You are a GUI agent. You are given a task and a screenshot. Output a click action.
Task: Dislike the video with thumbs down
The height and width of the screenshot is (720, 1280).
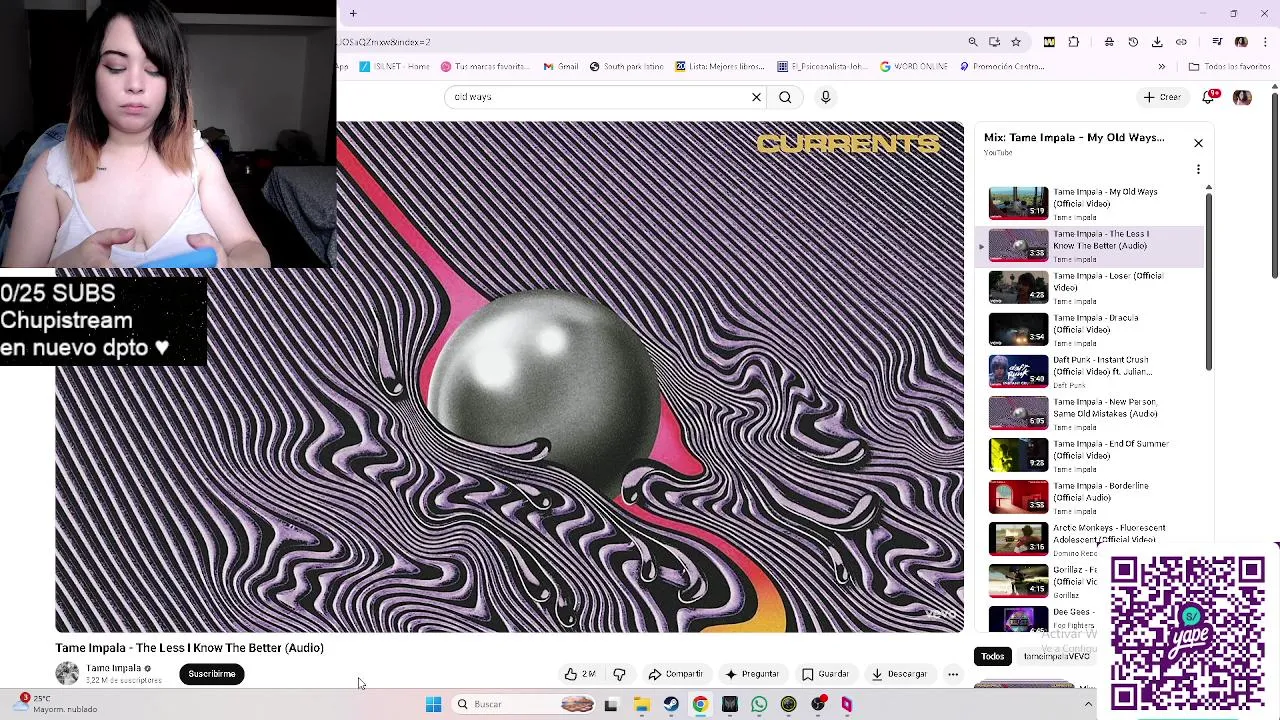(619, 674)
